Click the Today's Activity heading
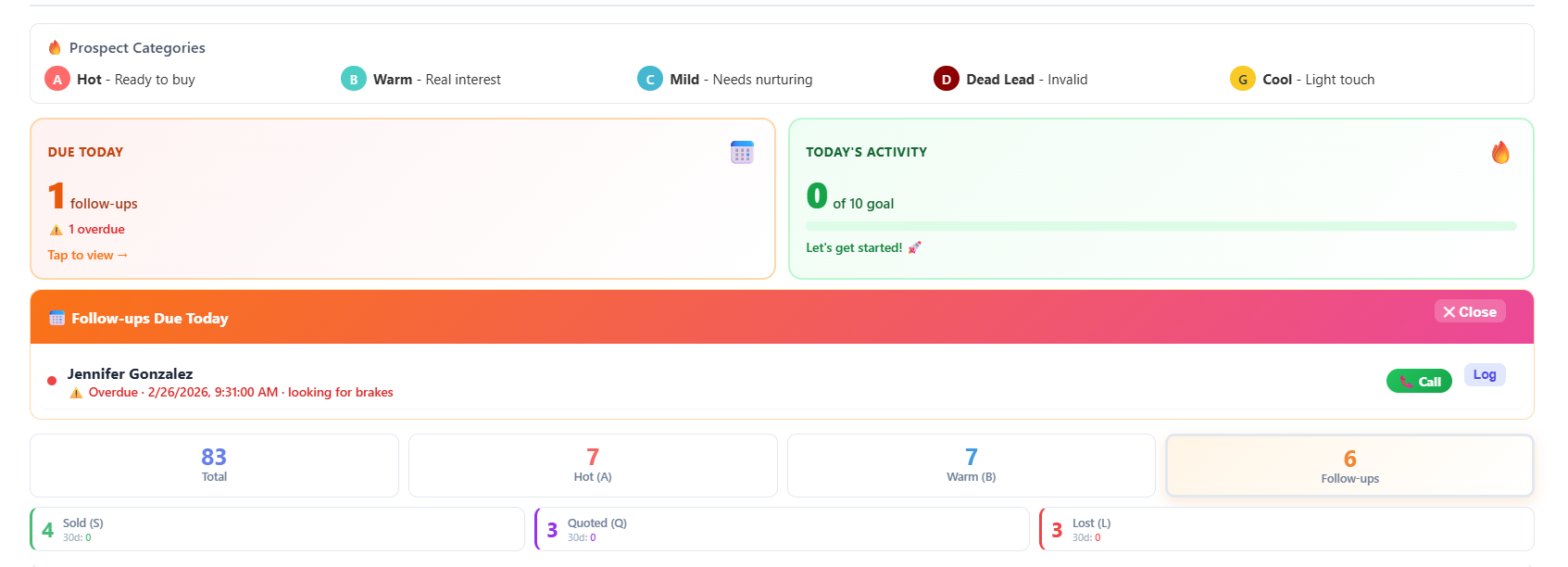This screenshot has width=1568, height=567. [x=866, y=152]
